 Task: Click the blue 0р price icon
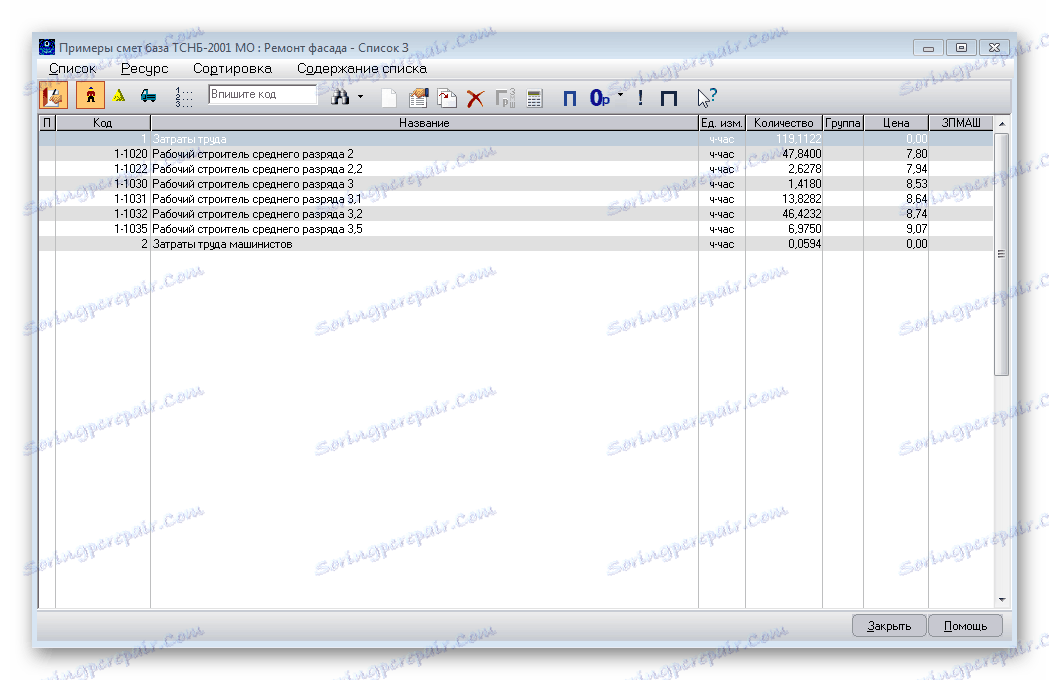(x=599, y=98)
